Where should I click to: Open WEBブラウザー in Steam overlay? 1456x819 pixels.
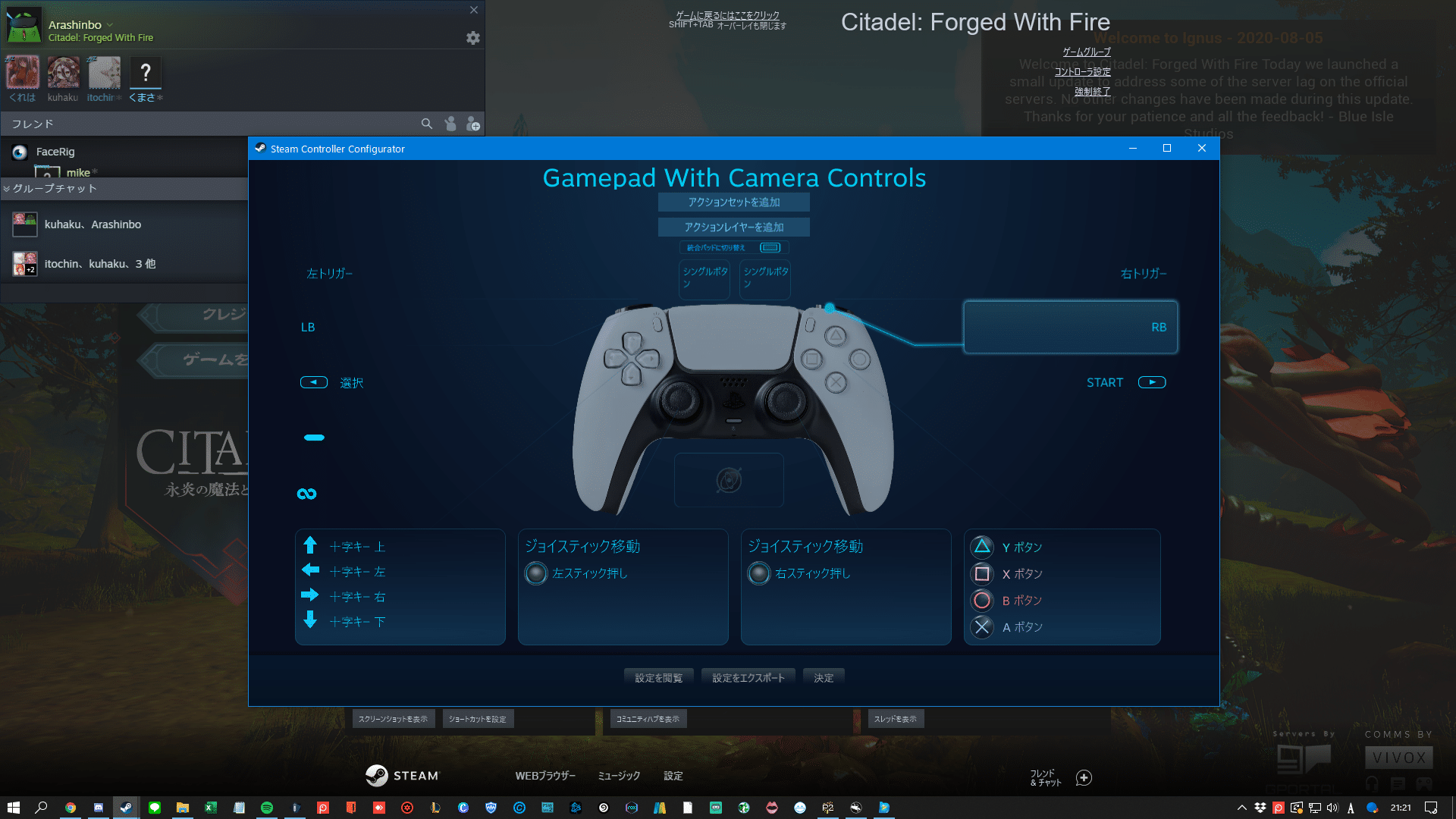coord(545,776)
